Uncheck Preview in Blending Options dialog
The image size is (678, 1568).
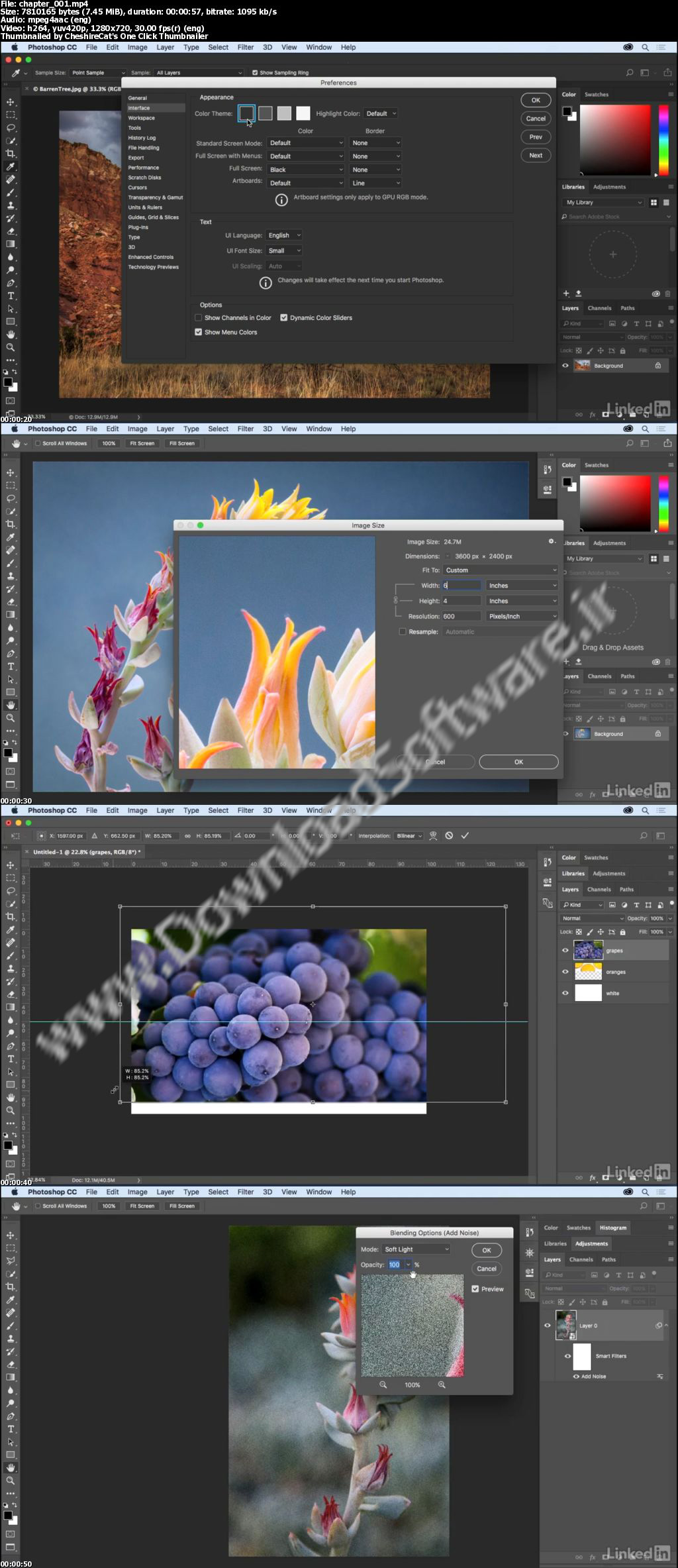[475, 1289]
